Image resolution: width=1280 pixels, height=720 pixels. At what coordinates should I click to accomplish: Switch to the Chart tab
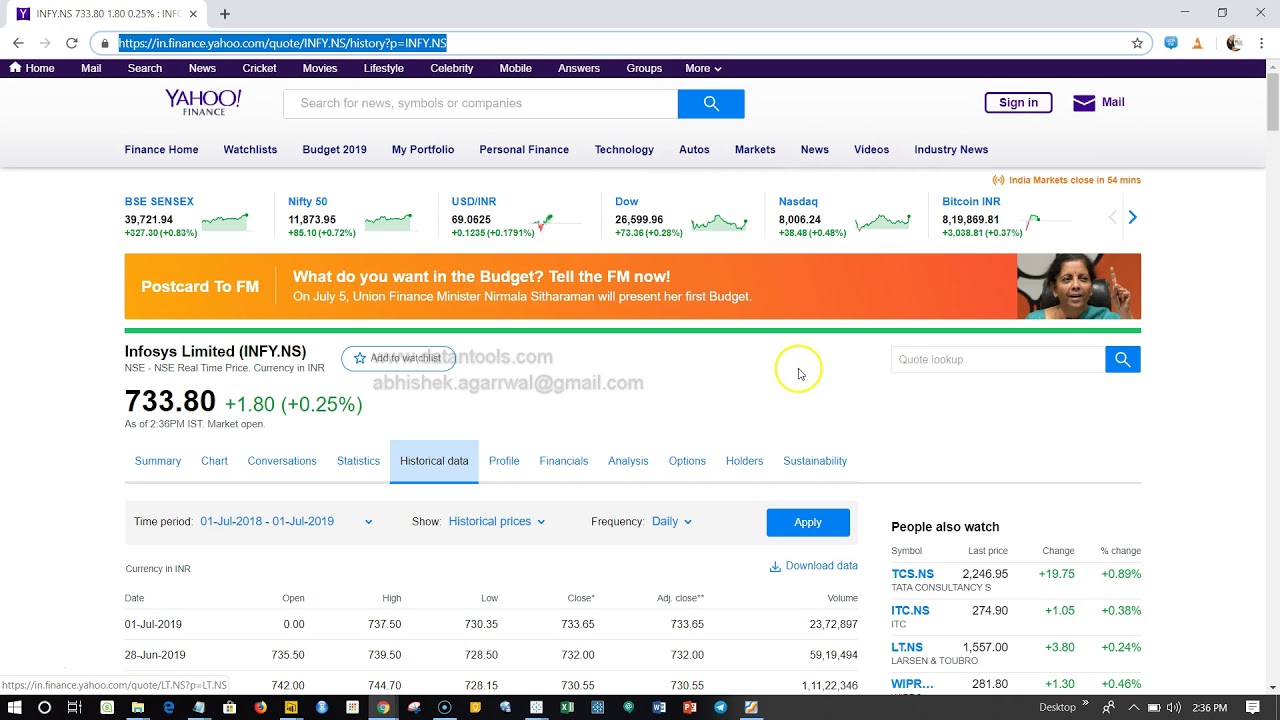pyautogui.click(x=214, y=461)
